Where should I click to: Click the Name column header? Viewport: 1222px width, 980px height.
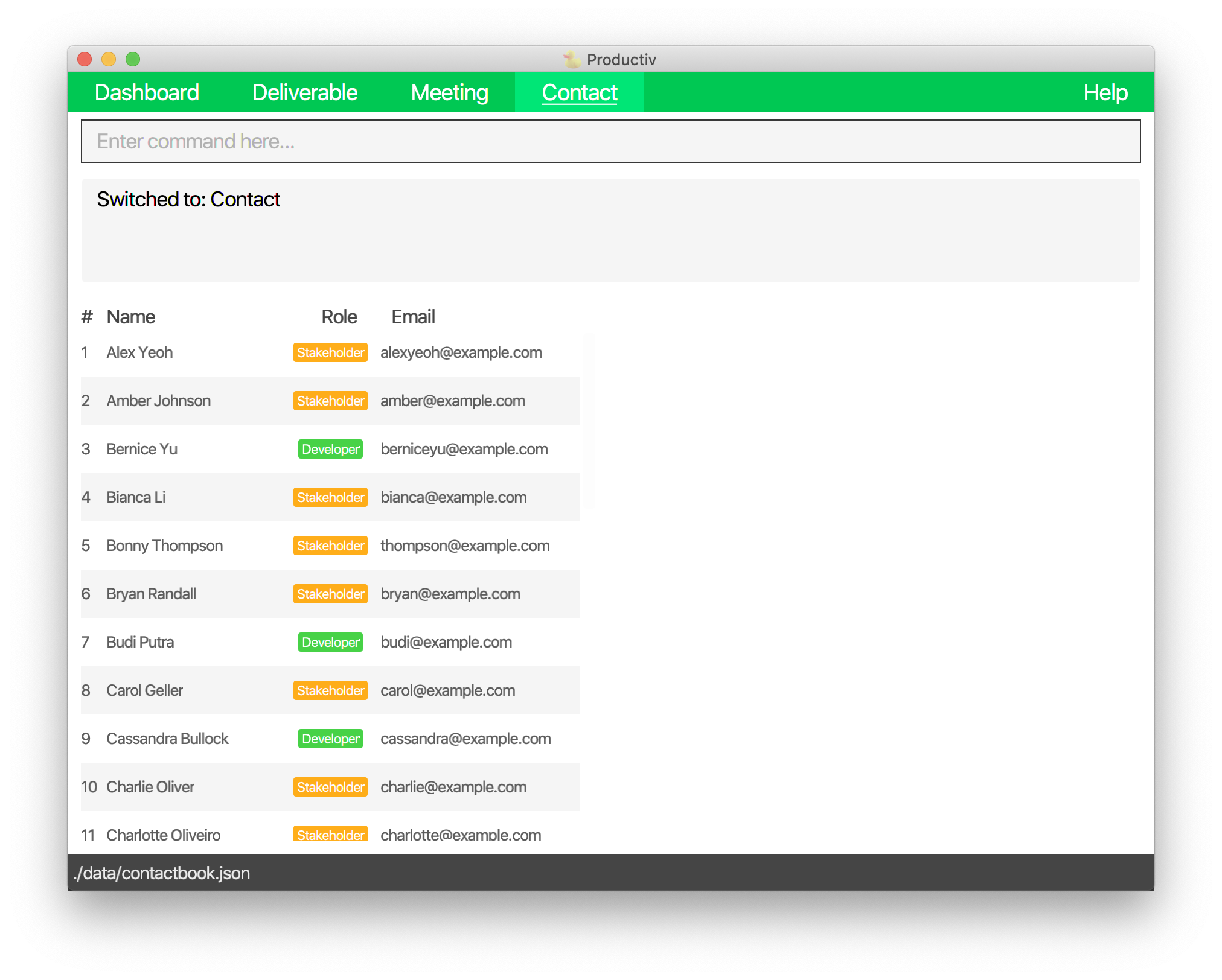point(131,317)
